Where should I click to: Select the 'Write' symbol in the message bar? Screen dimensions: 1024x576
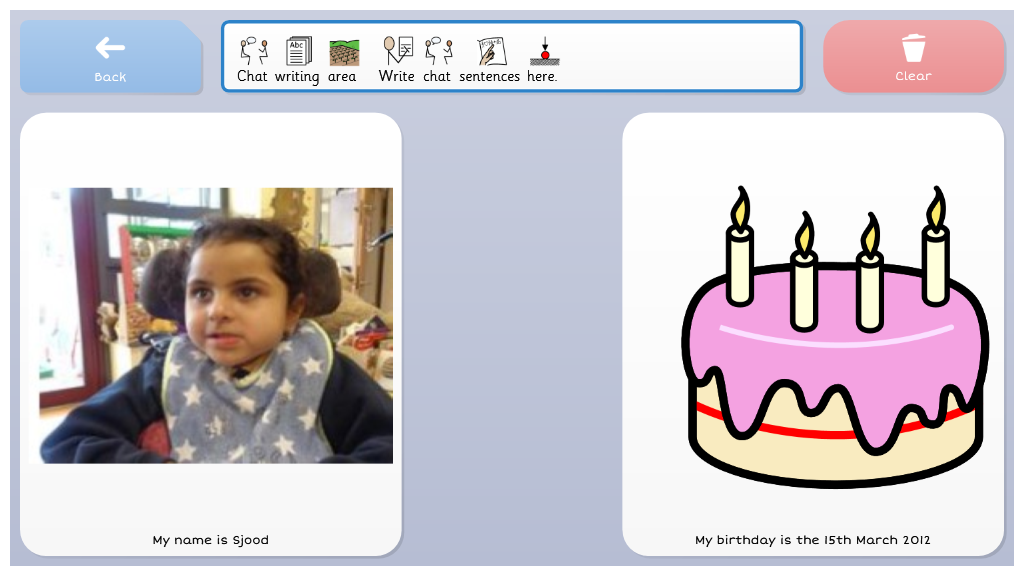398,50
